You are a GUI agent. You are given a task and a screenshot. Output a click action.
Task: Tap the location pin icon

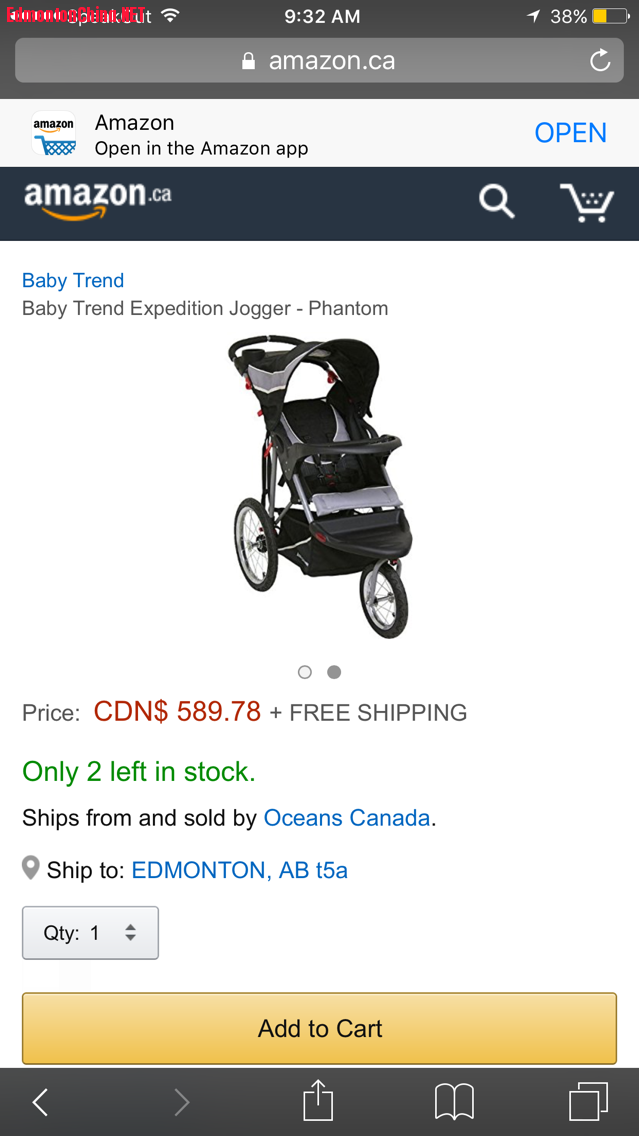pyautogui.click(x=31, y=868)
